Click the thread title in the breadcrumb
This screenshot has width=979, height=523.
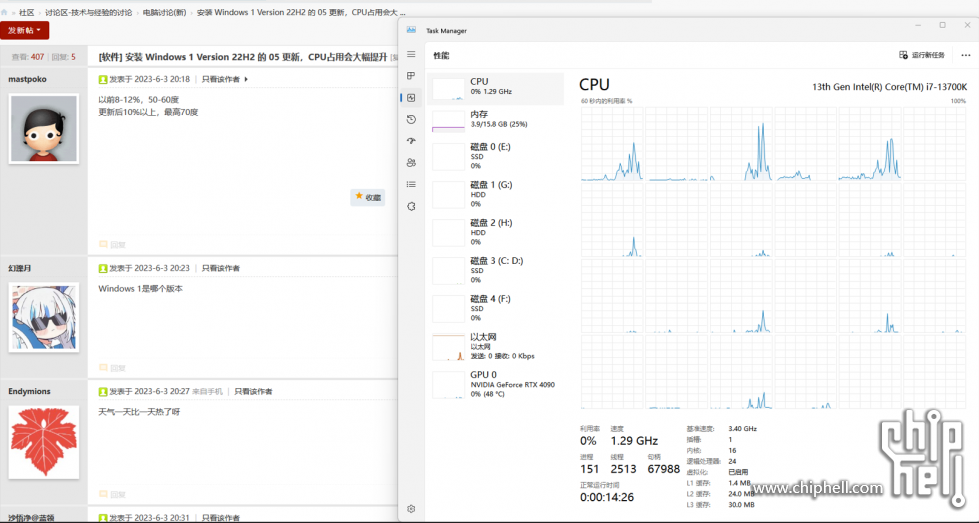(301, 12)
